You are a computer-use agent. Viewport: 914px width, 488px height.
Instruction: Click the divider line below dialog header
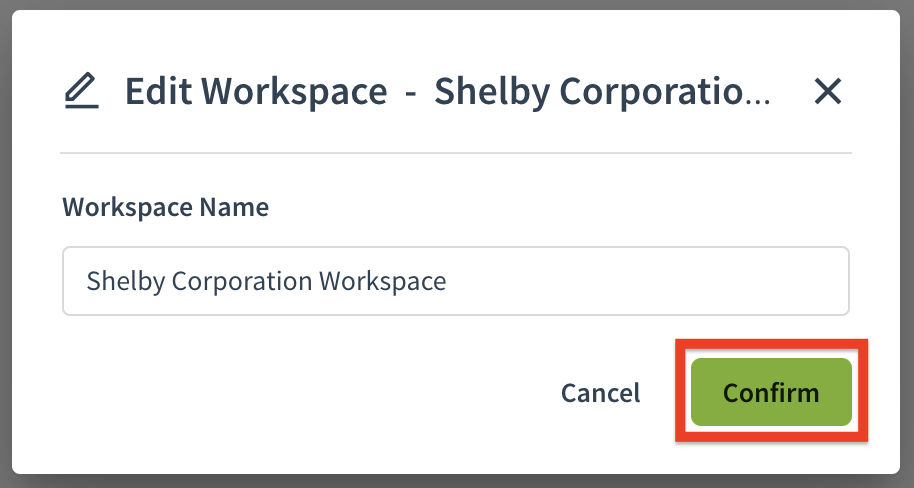coord(456,153)
